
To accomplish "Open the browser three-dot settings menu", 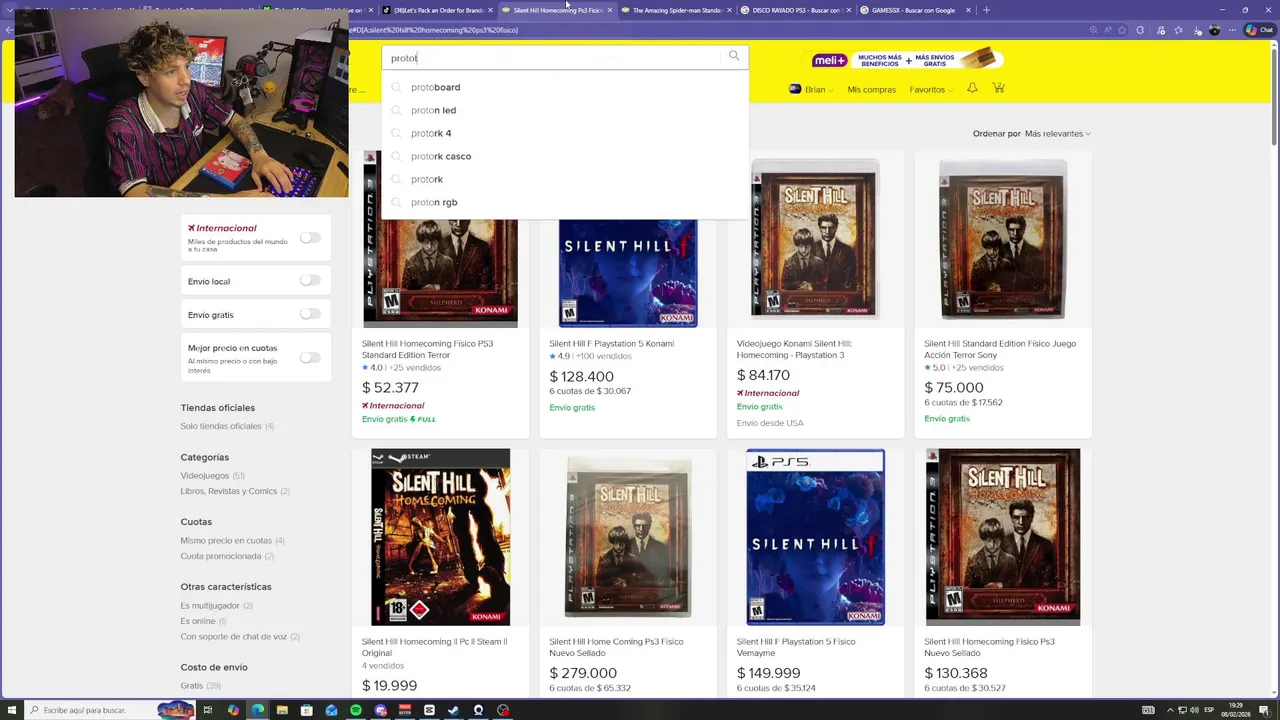I will point(1232,30).
